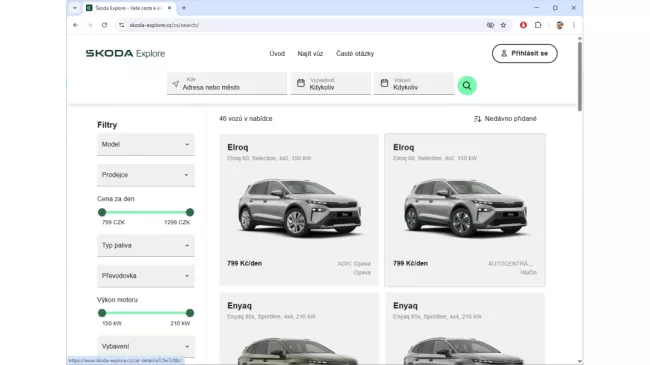
Task: Click the car image of AUTOCENTRÁ Elroq
Action: (465, 207)
